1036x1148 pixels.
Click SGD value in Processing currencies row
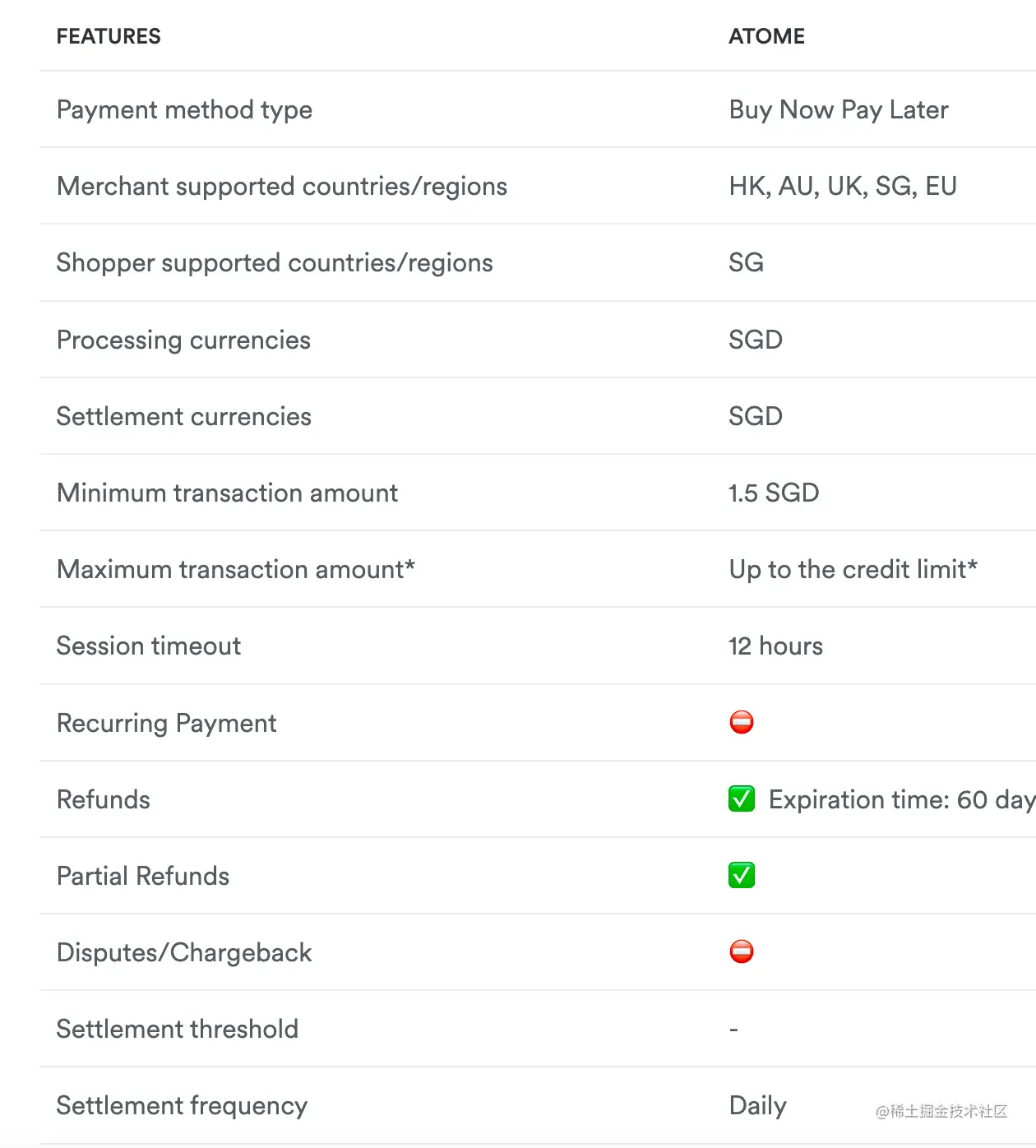[756, 340]
